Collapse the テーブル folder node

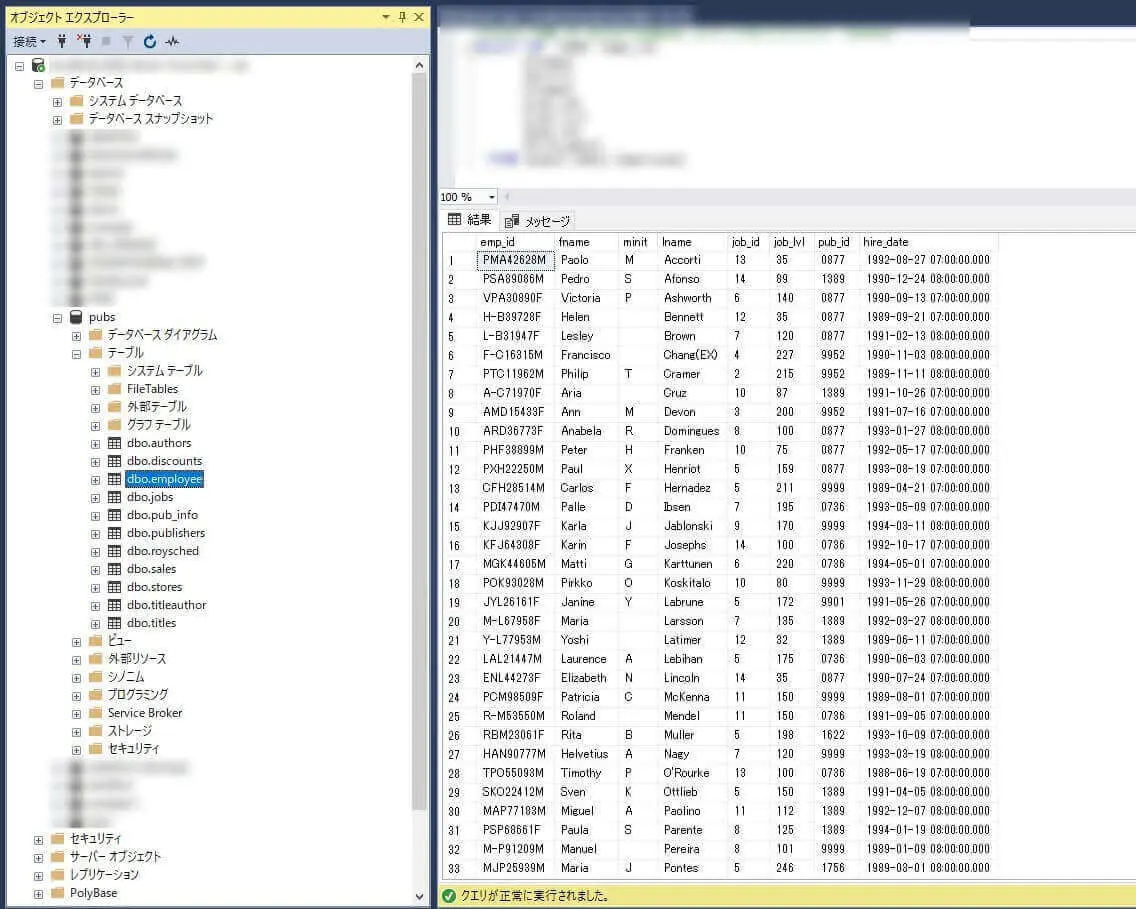pyautogui.click(x=76, y=354)
